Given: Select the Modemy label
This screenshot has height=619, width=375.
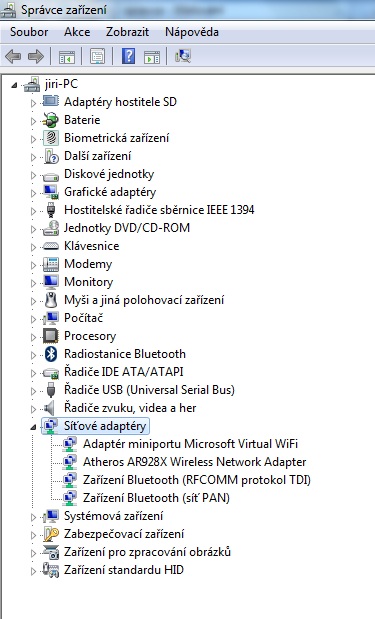Looking at the screenshot, I should pos(88,264).
